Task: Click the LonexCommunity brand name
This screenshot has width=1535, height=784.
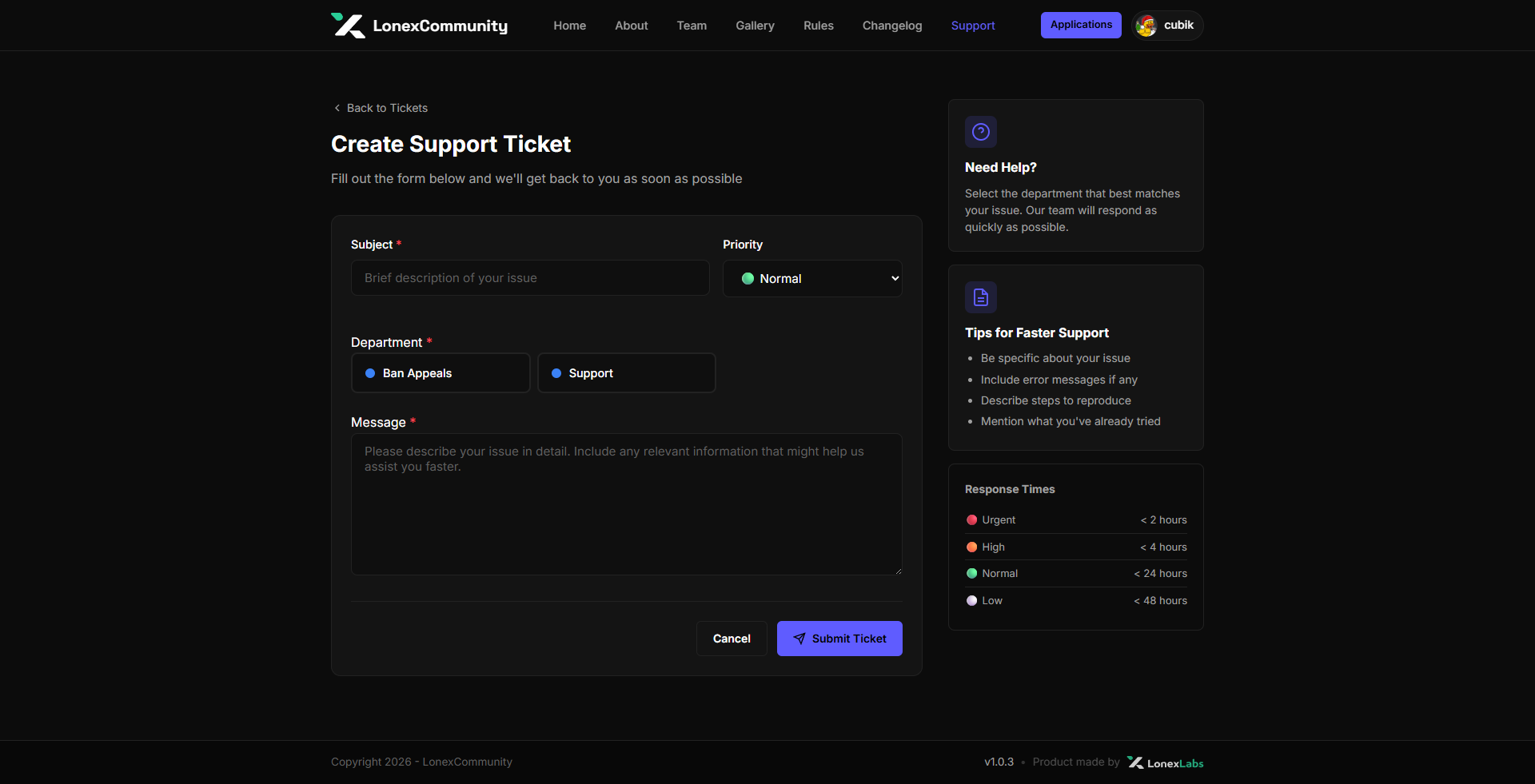Action: (441, 26)
